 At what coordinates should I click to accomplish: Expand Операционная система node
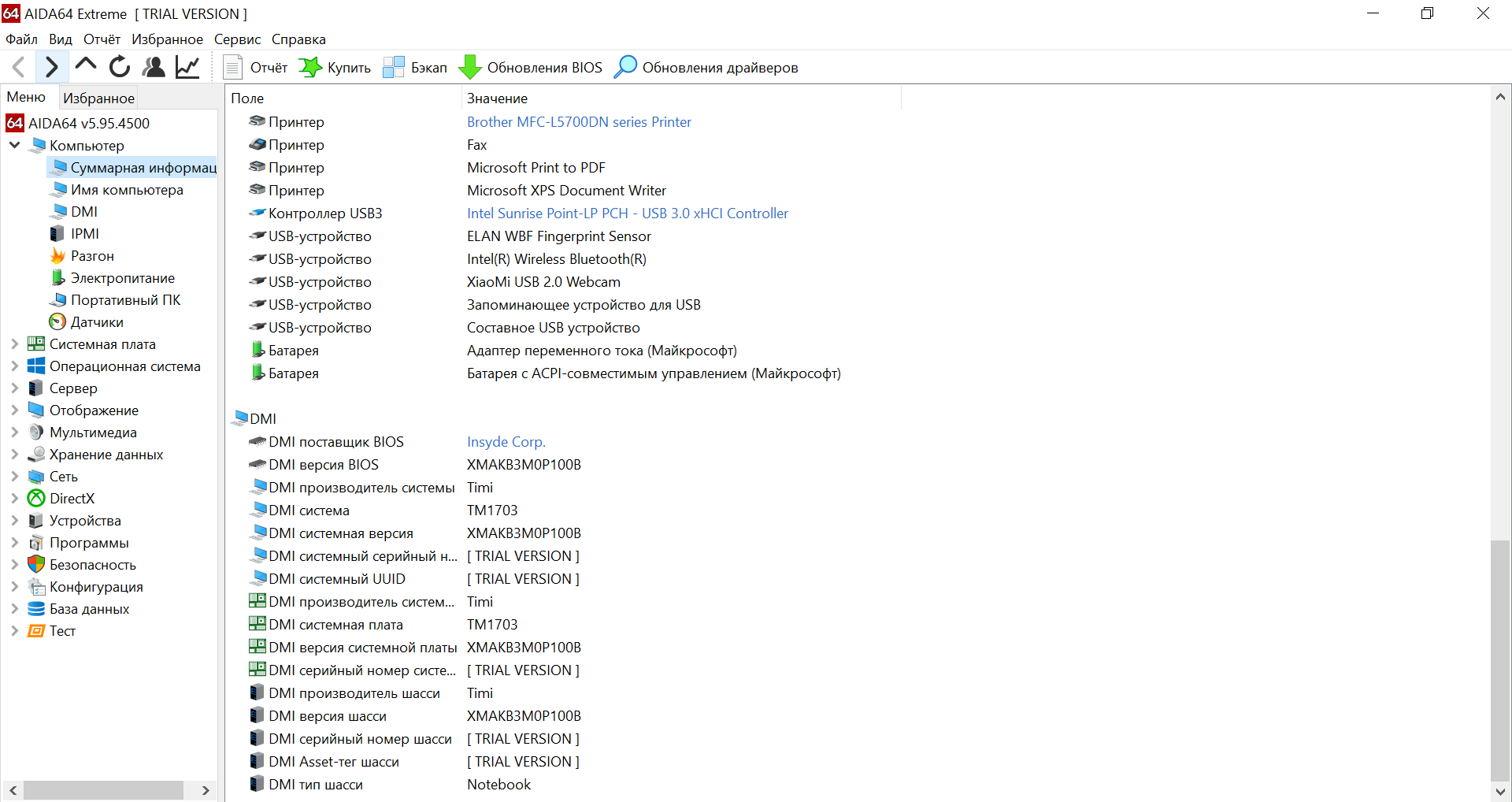[14, 366]
